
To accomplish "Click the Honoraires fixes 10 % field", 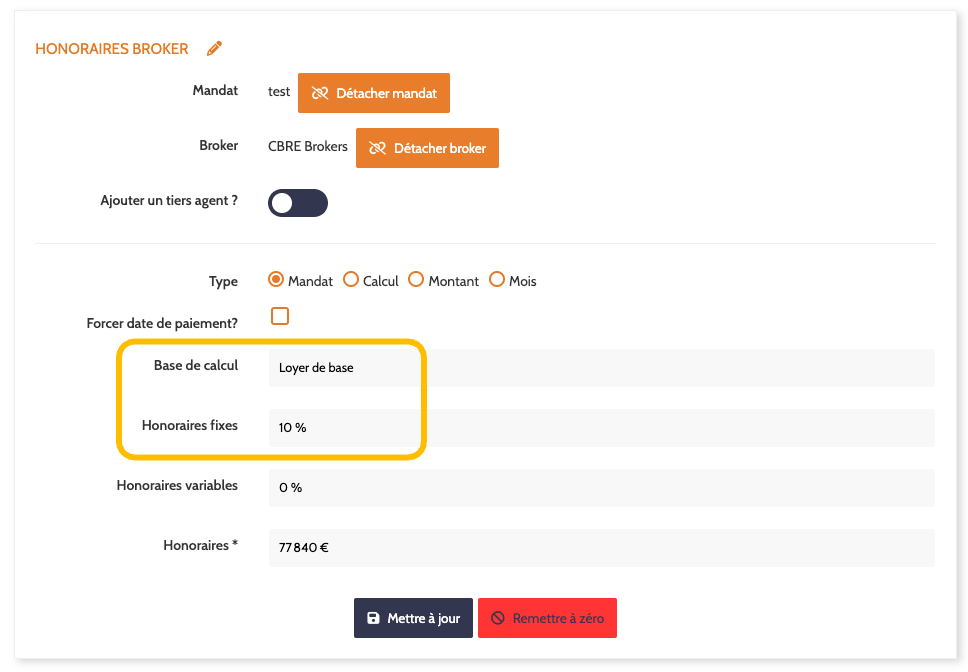I will (600, 427).
